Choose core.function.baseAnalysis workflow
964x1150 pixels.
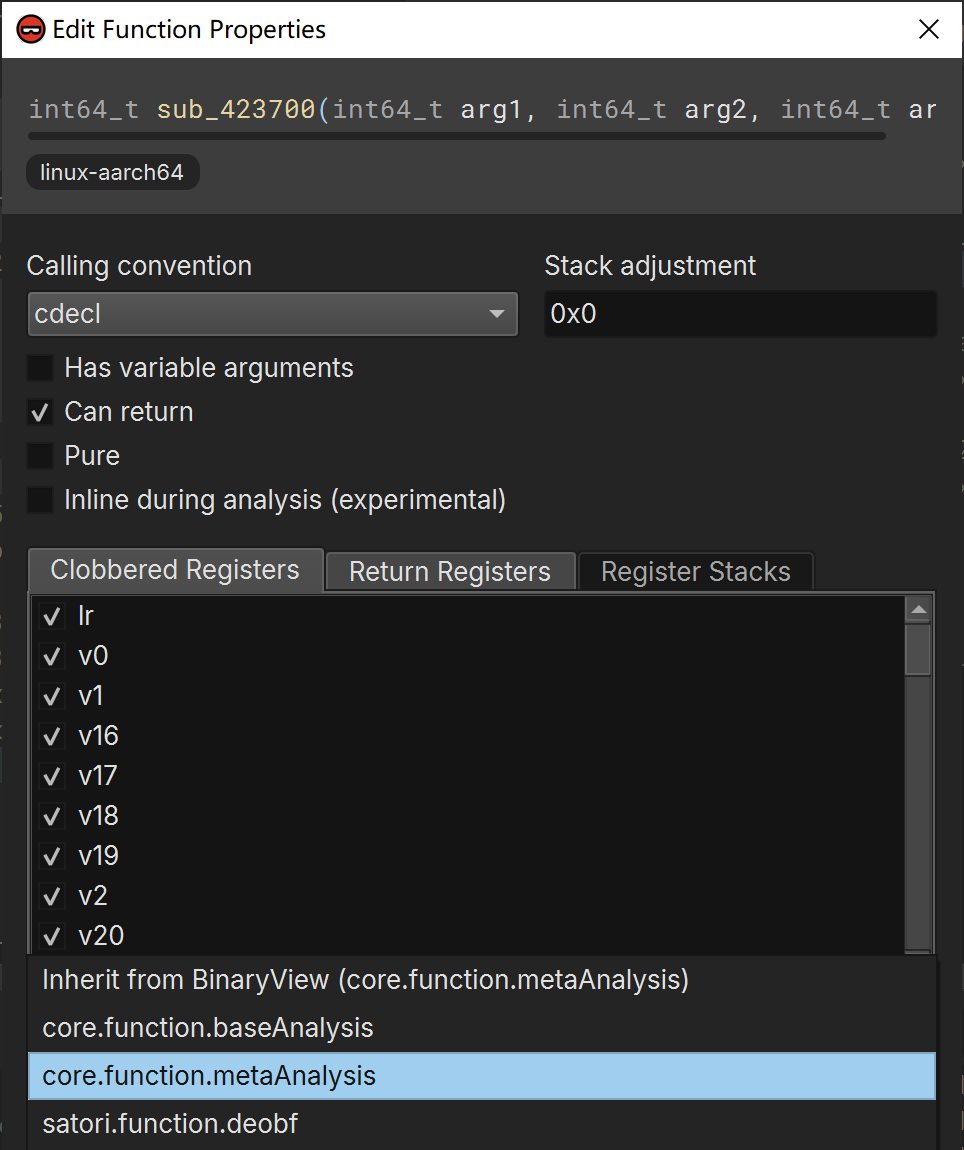208,1028
